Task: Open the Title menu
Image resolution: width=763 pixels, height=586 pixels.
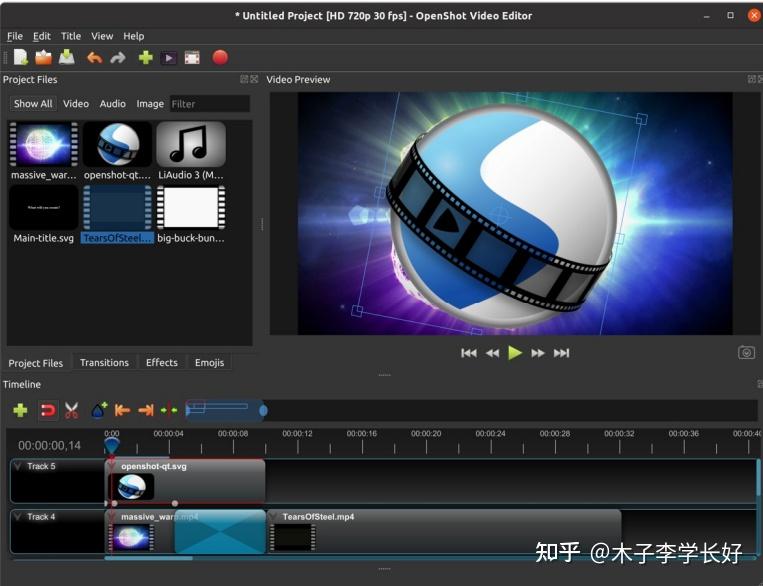Action: coord(71,36)
